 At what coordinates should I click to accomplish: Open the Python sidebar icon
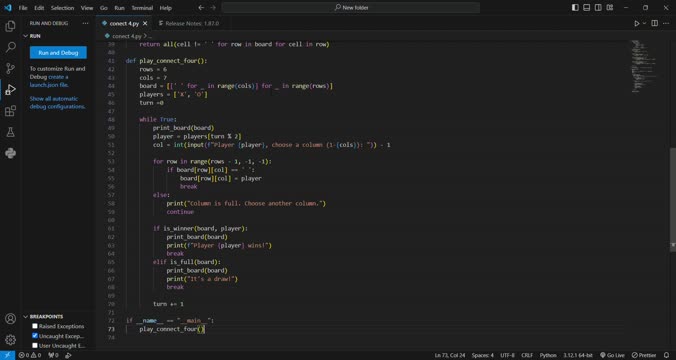[x=10, y=153]
